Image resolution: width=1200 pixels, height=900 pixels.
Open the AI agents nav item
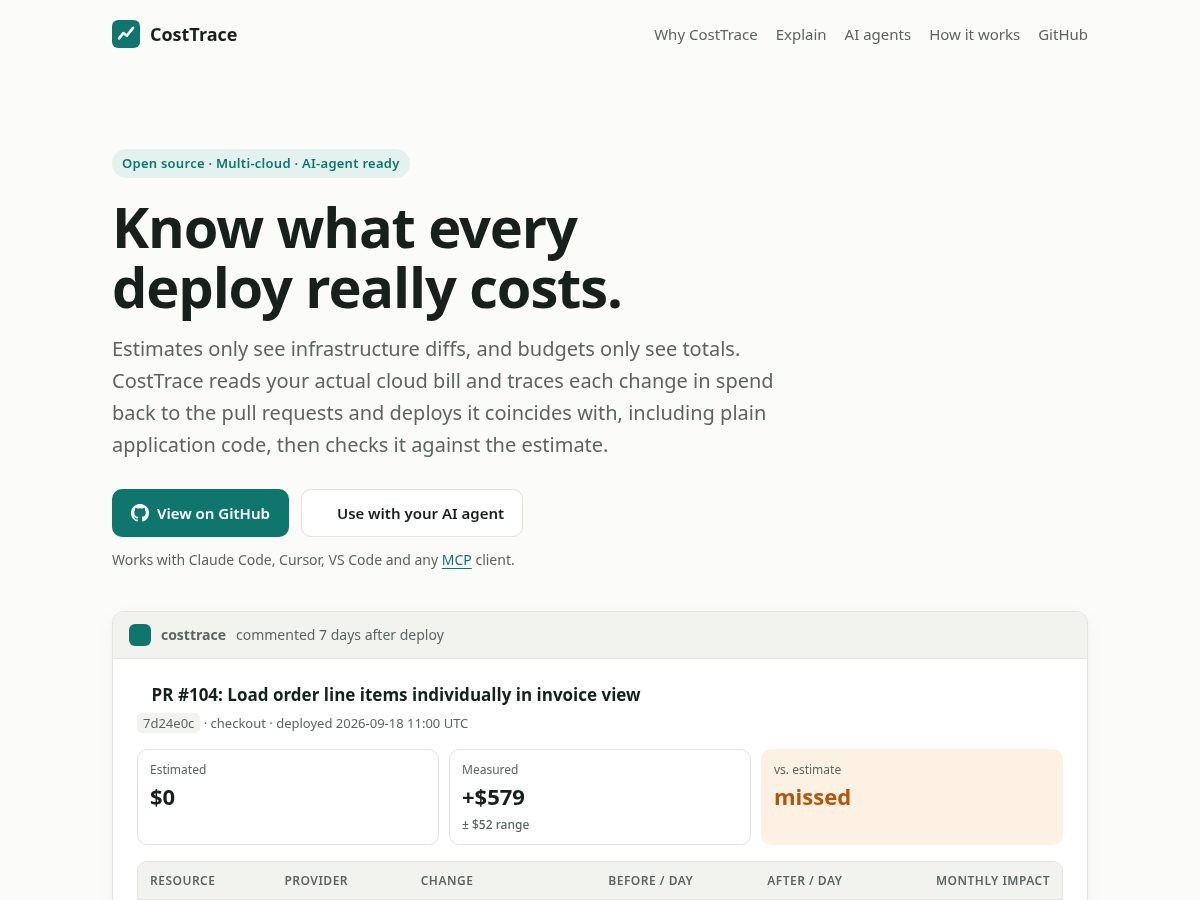[x=878, y=35]
